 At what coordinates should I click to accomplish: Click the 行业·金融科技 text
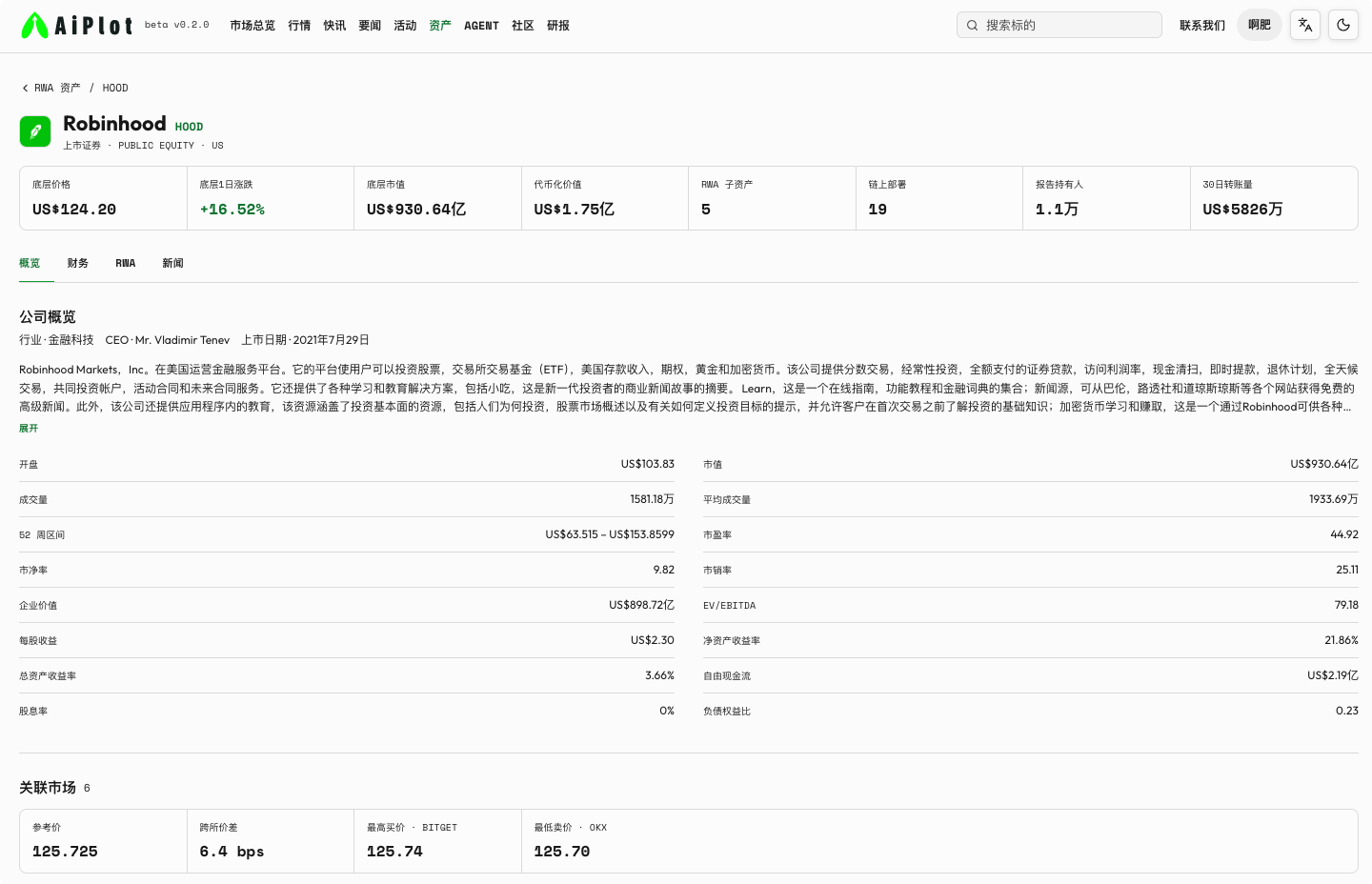[x=56, y=340]
